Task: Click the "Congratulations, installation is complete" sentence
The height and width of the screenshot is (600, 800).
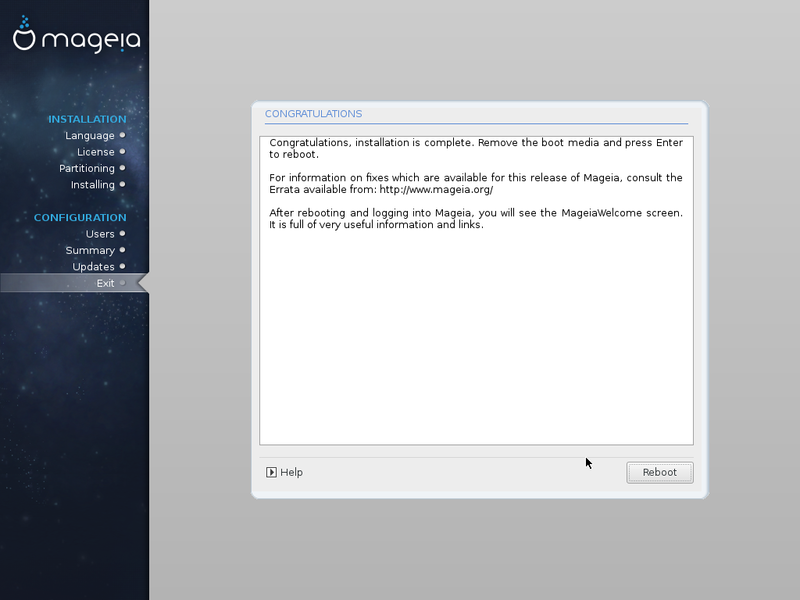Action: [x=371, y=143]
